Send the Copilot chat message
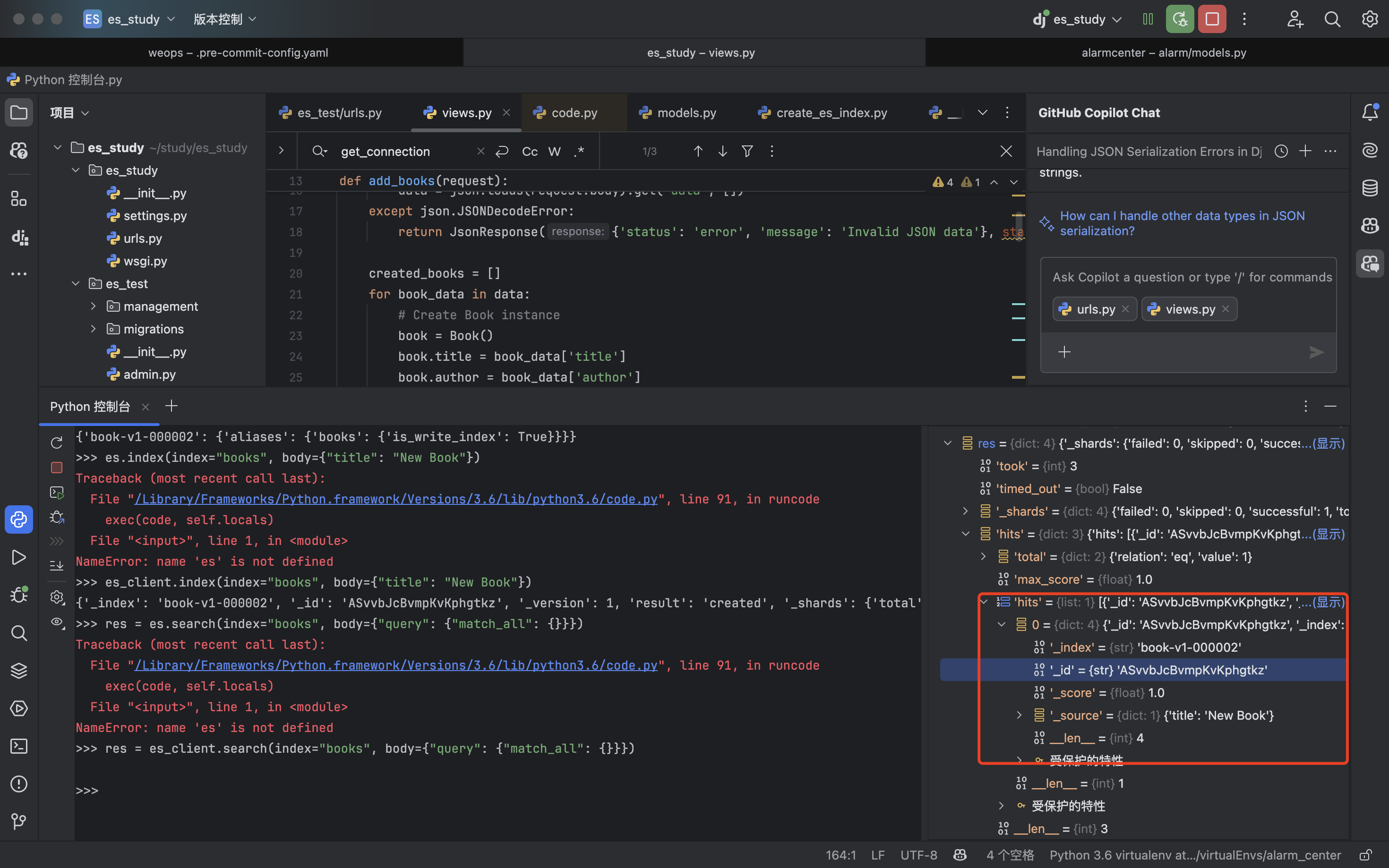Screen dimensions: 1389x868 tap(1316, 352)
